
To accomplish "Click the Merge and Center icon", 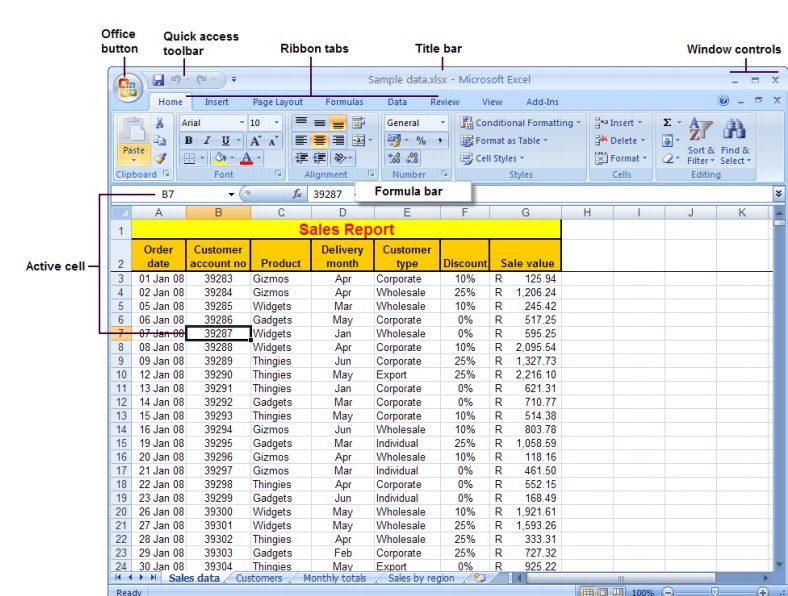I will click(x=358, y=141).
